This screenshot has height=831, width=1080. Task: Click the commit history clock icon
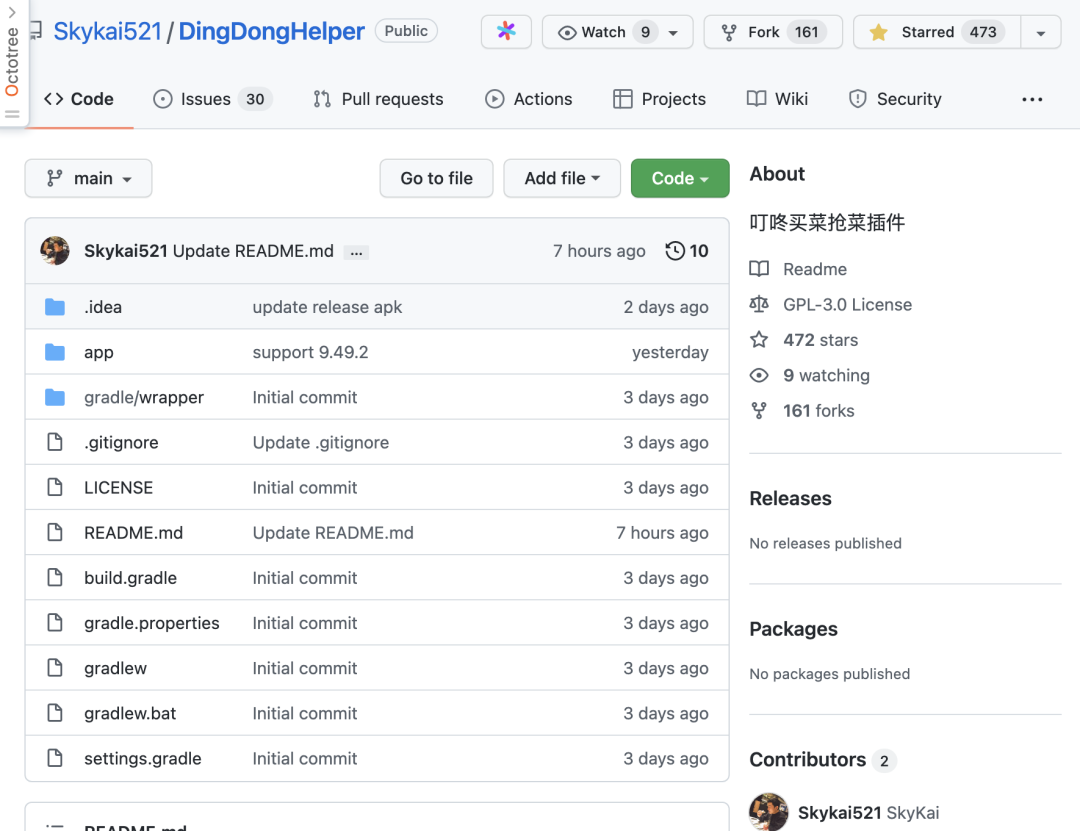[x=675, y=251]
